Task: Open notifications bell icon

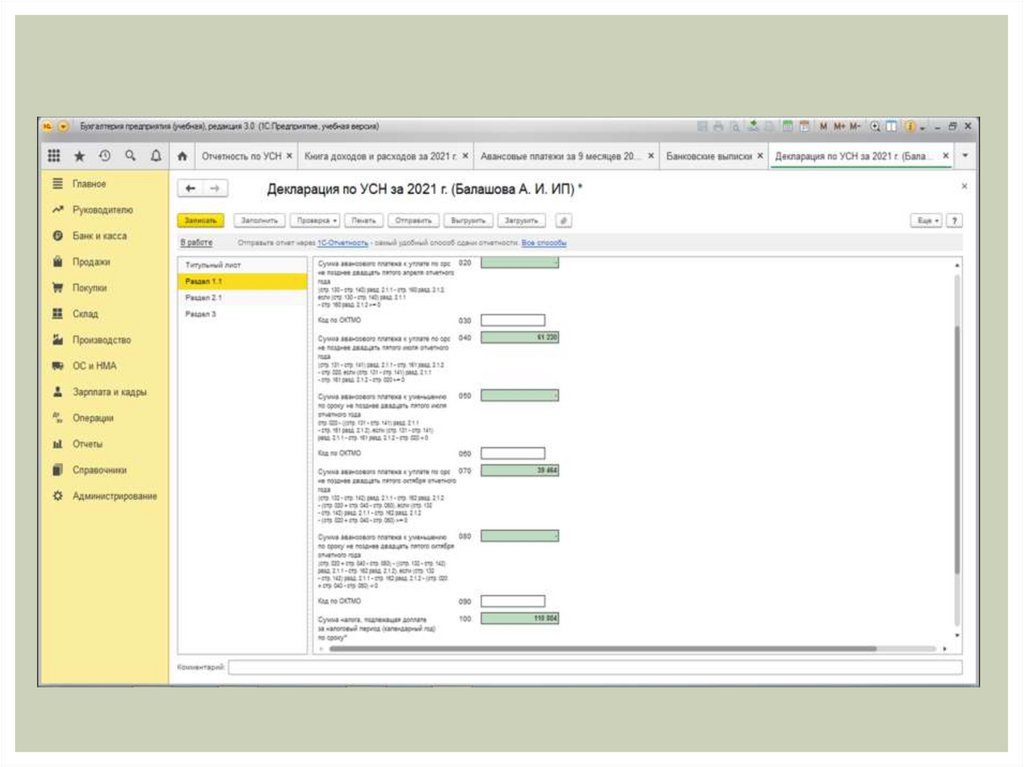Action: [x=155, y=156]
